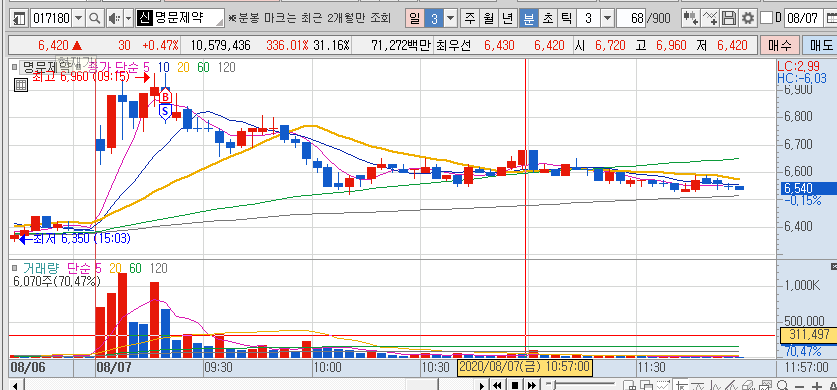Click the zoom magnifier icon bottom right
Viewport: 837px width, 390px height.
[x=783, y=386]
